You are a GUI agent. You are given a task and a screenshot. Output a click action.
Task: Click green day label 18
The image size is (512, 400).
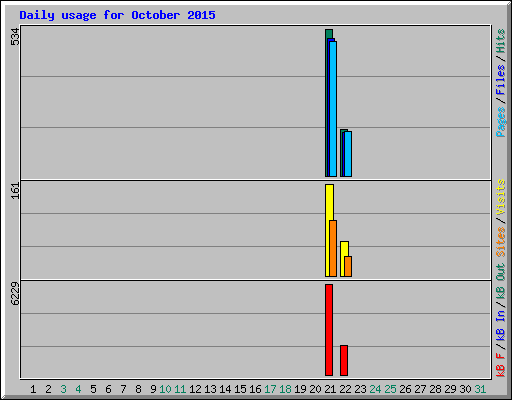pyautogui.click(x=285, y=389)
